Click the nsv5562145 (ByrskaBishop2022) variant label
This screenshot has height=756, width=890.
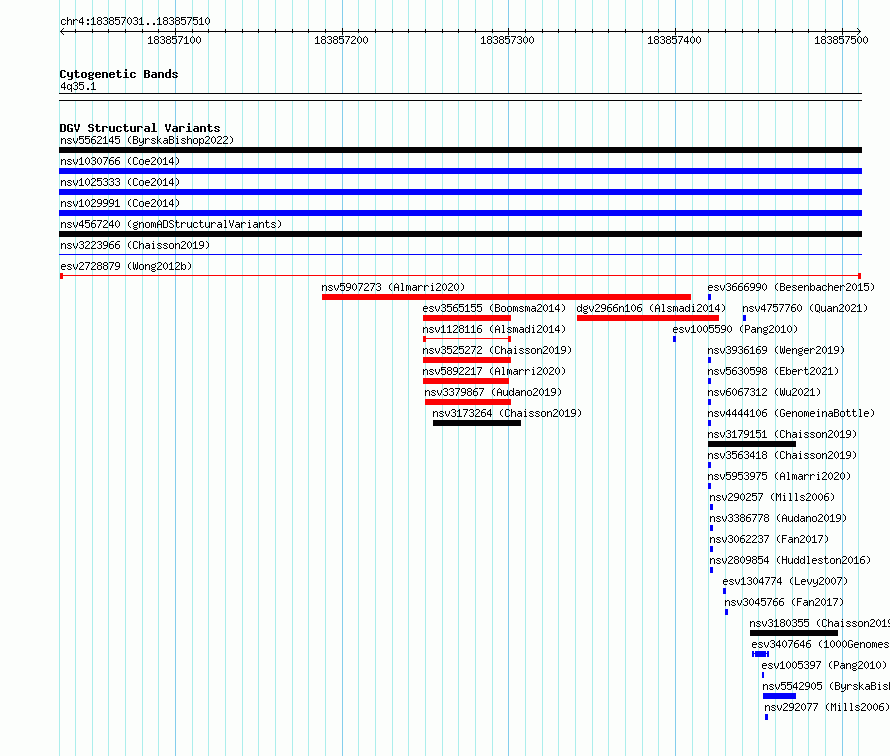pos(147,140)
